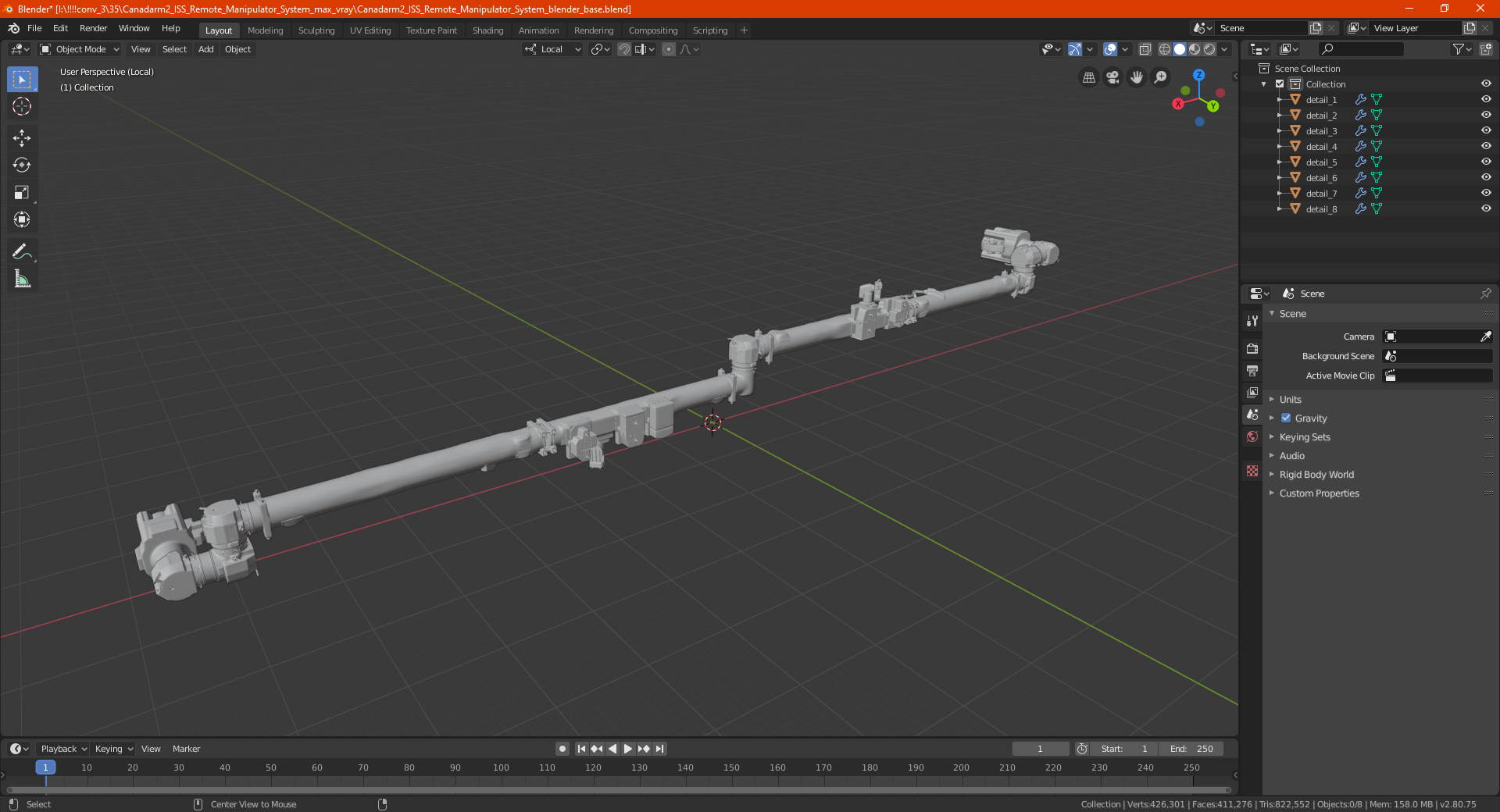Pin the Scene properties panel
This screenshot has width=1500, height=812.
pyautogui.click(x=1485, y=294)
